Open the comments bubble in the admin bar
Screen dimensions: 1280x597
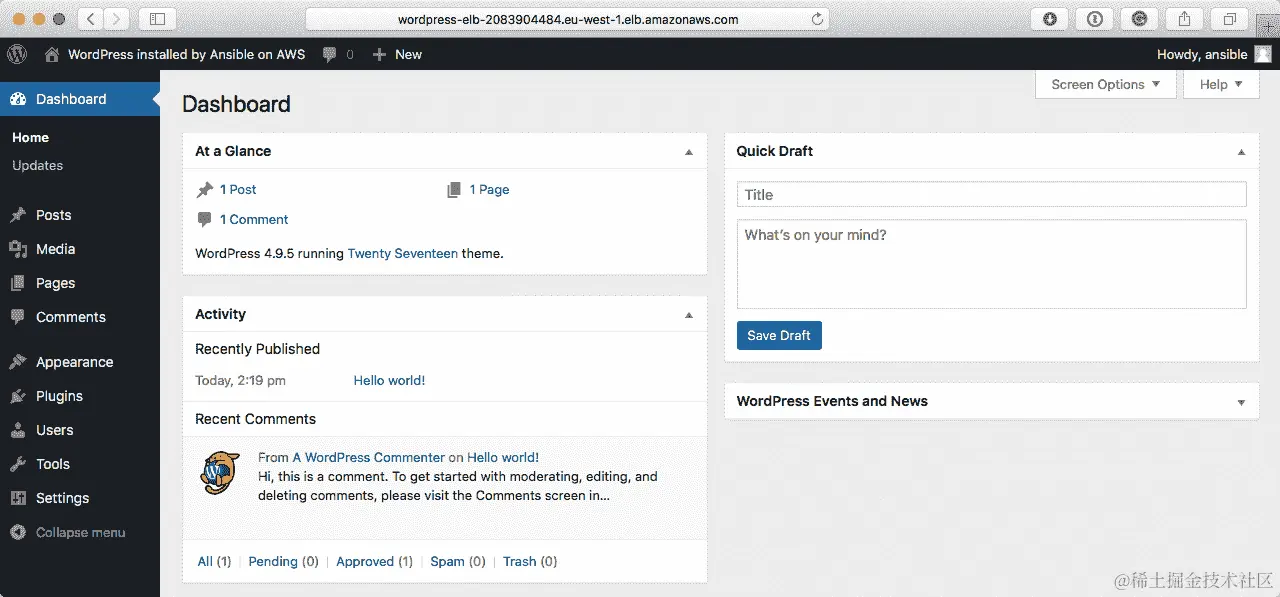point(329,55)
